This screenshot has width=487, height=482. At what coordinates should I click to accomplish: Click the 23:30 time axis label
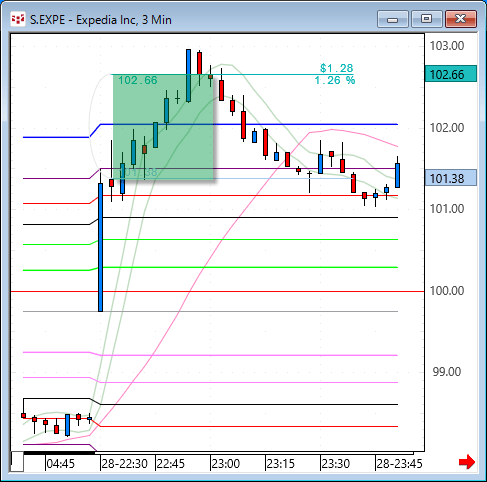tap(336, 464)
